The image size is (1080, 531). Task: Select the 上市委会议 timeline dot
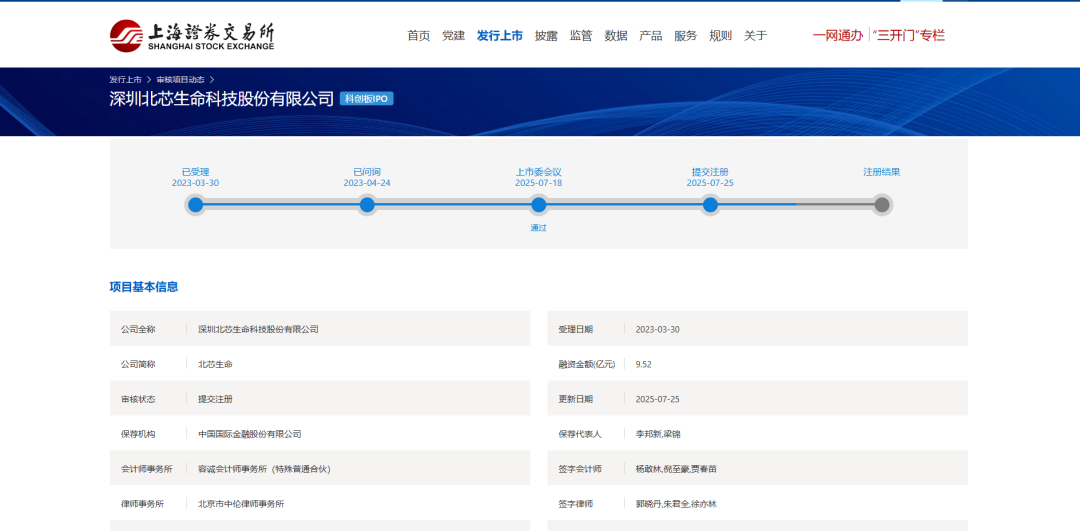(x=539, y=205)
